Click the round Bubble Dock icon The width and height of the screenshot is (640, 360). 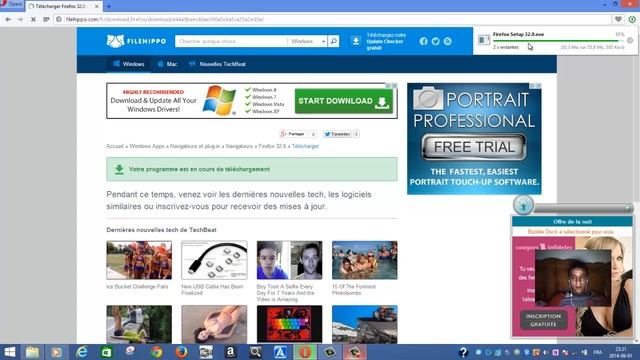pyautogui.click(x=523, y=205)
